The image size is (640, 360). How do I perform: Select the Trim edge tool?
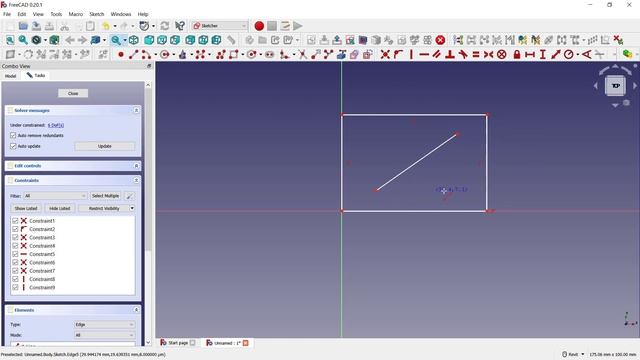click(302, 54)
